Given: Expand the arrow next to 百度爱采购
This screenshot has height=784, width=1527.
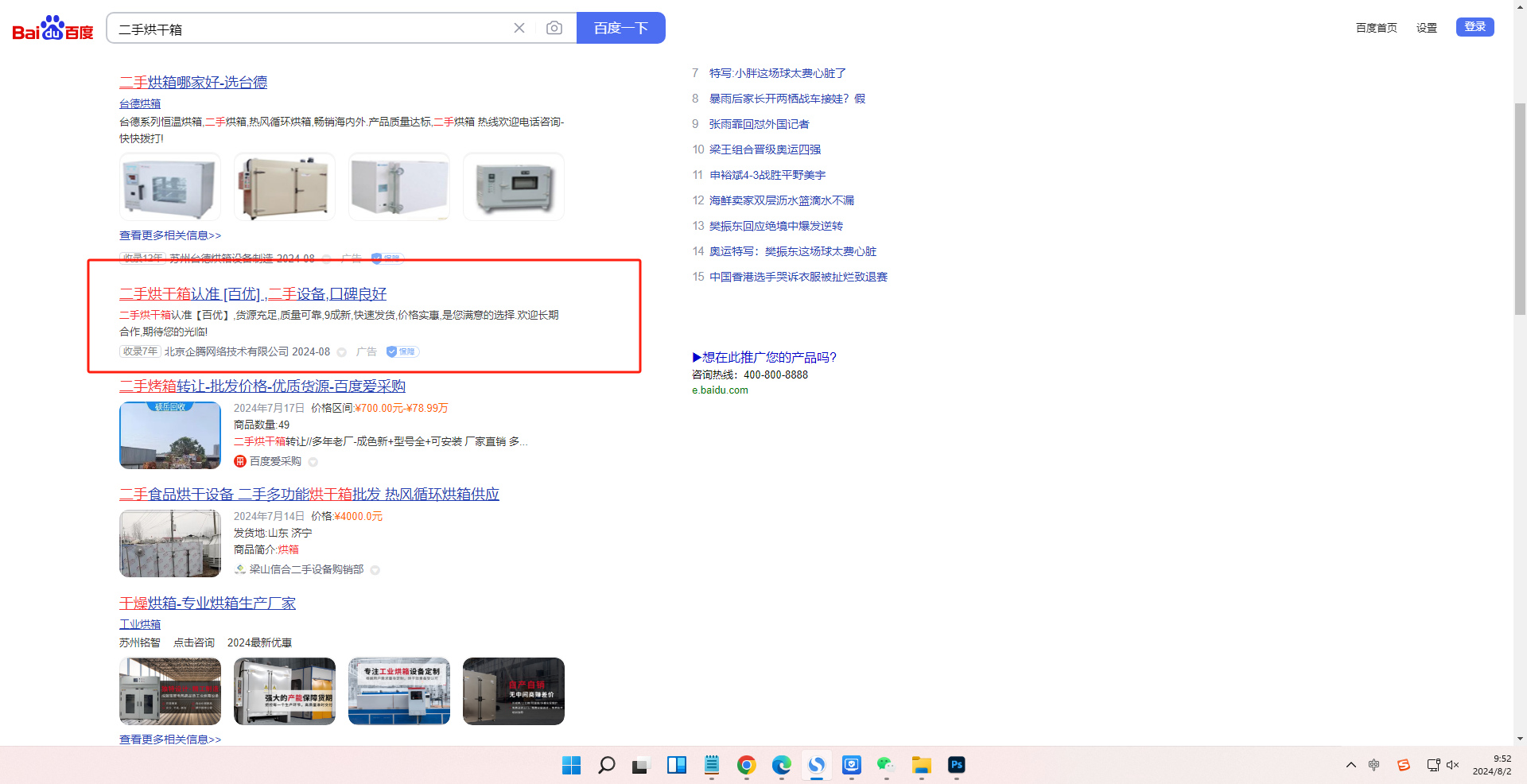Looking at the screenshot, I should point(313,462).
